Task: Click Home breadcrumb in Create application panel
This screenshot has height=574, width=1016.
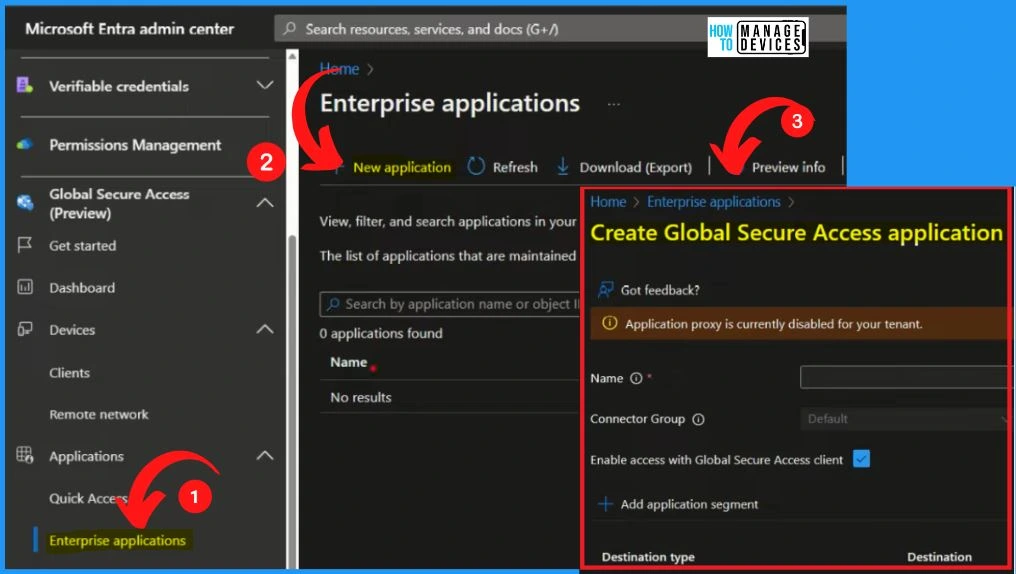Action: [x=608, y=202]
